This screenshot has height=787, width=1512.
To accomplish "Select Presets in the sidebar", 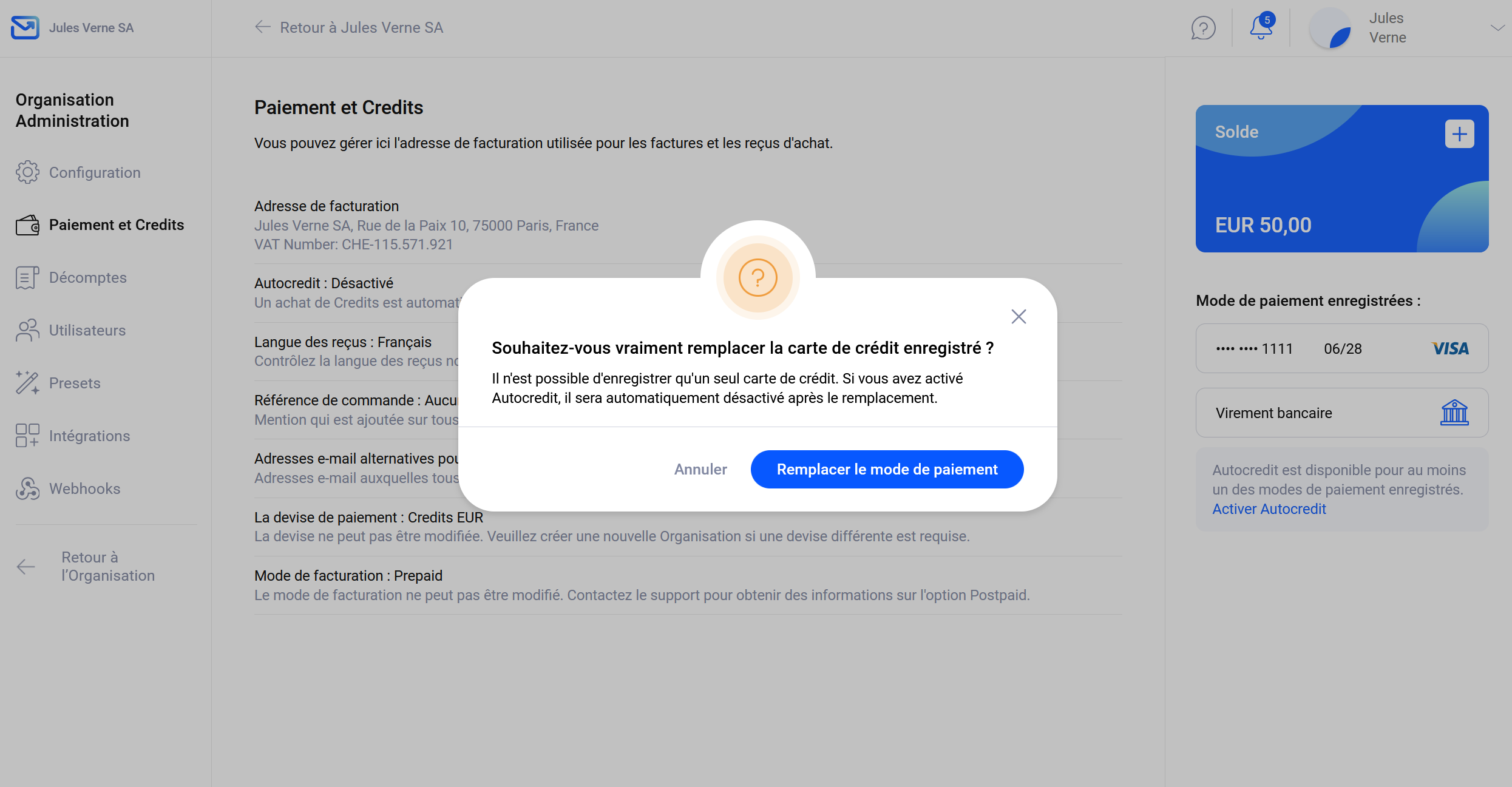I will (75, 383).
